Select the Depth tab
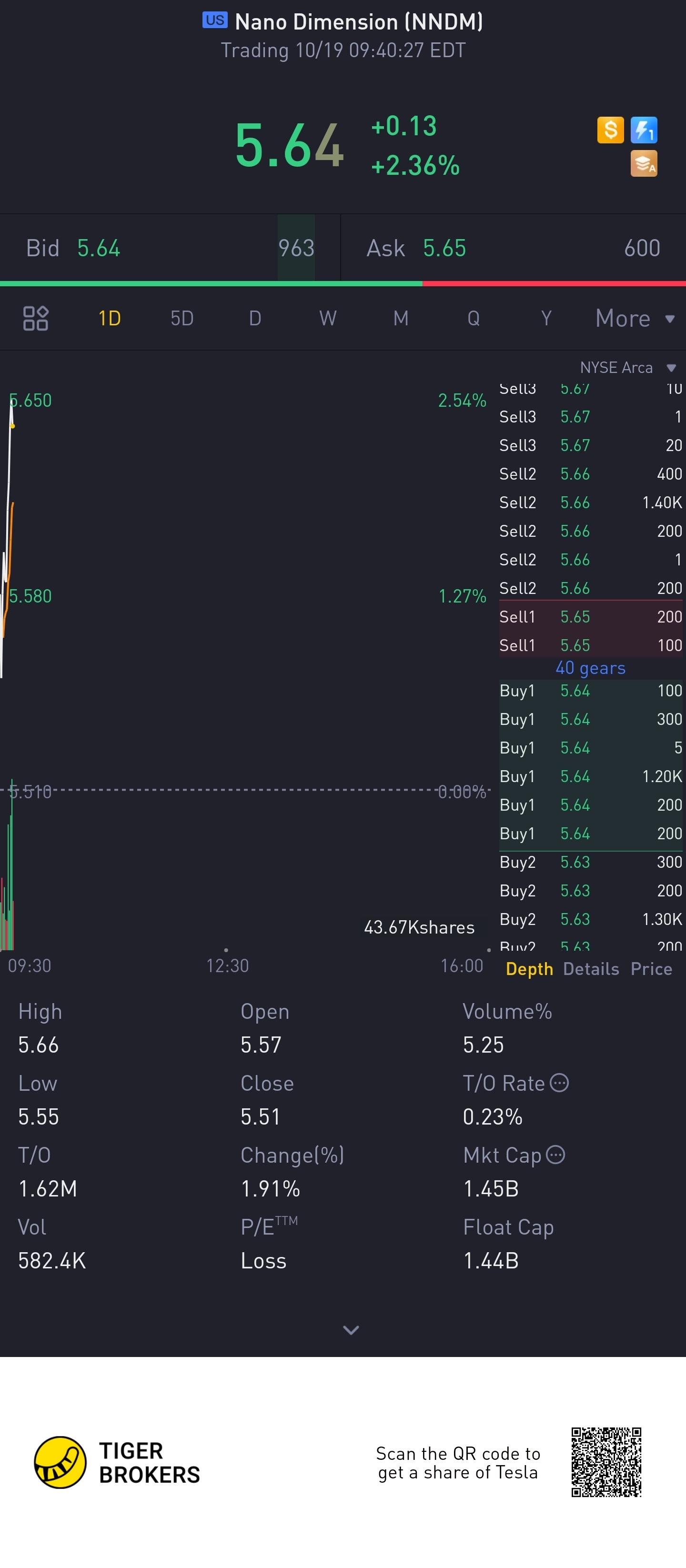Viewport: 686px width, 1568px height. pos(529,968)
